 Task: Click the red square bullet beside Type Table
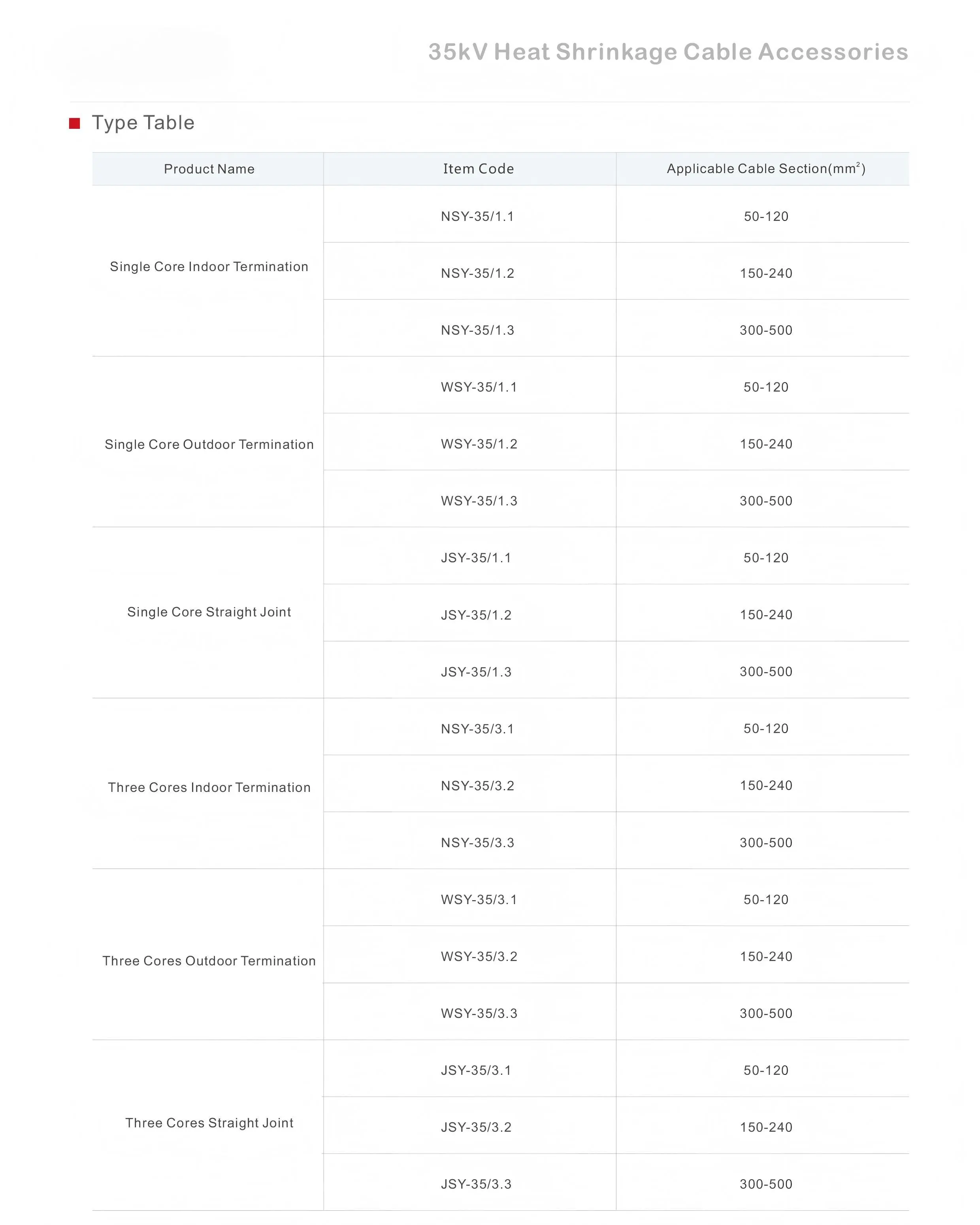point(74,123)
